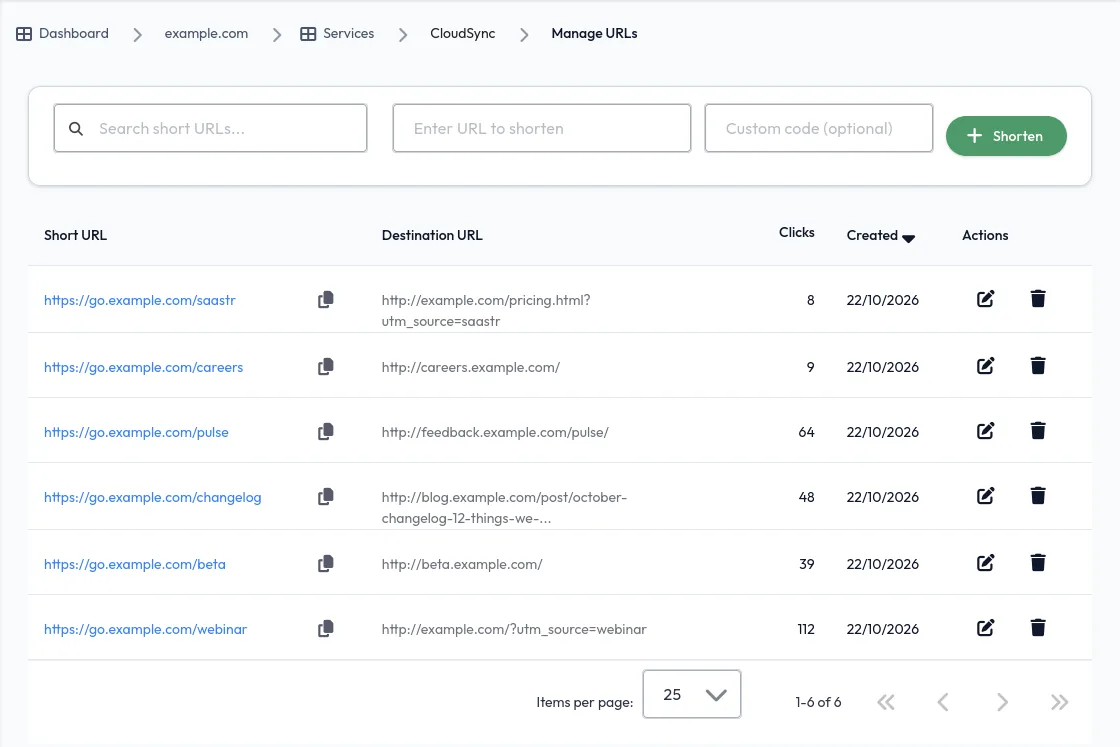Image resolution: width=1120 pixels, height=747 pixels.
Task: Delete the careers short URL
Action: coord(1038,366)
